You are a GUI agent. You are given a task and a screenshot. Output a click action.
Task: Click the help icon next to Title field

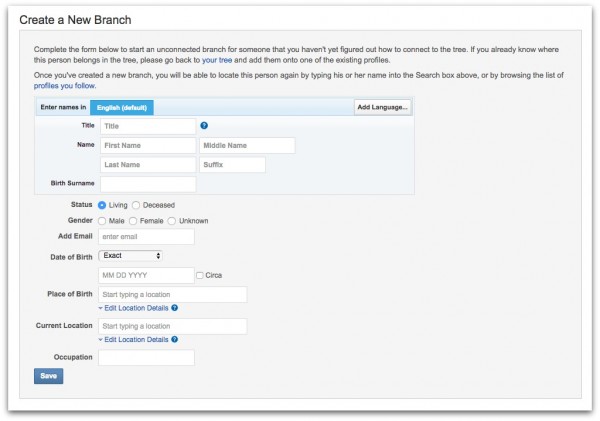[x=204, y=126]
